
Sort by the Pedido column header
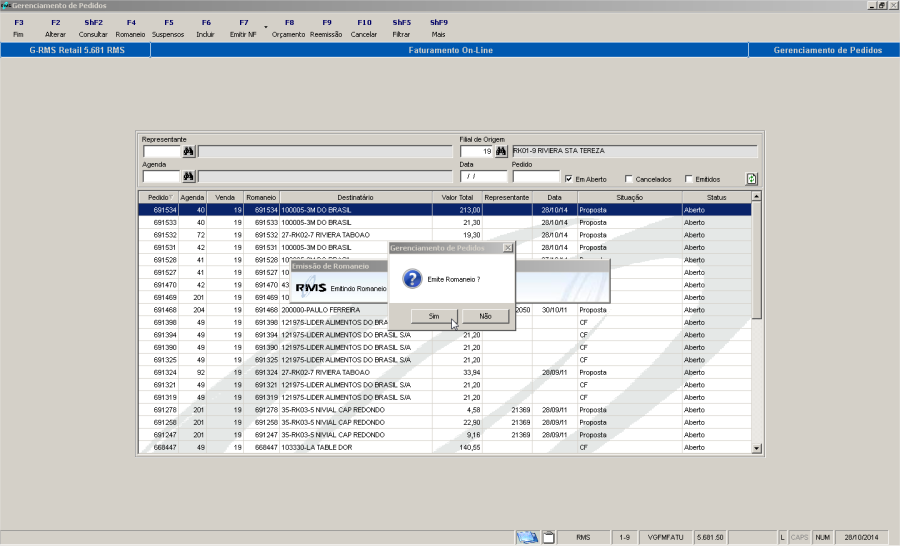[x=158, y=198]
